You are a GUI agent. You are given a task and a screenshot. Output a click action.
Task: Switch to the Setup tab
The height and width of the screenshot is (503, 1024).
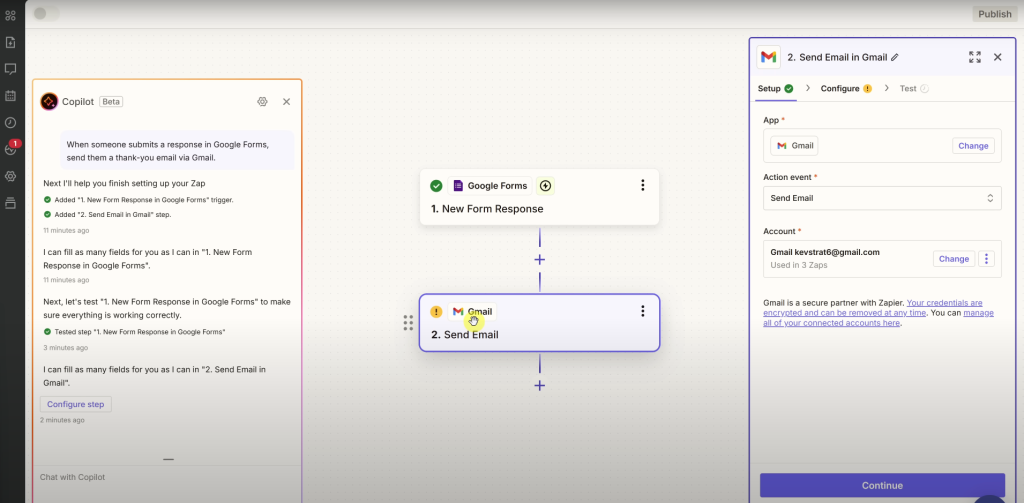(775, 88)
